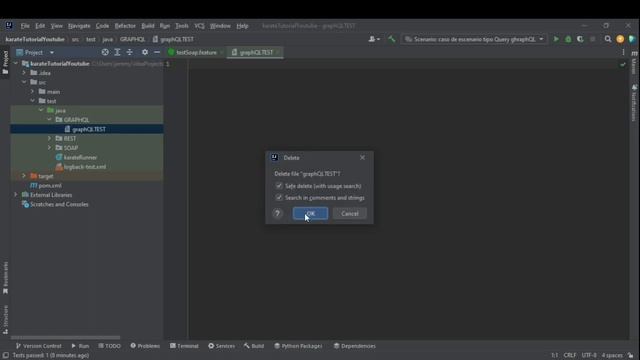Expand the SOAP package
Screen dimensions: 640x360
tap(50, 148)
